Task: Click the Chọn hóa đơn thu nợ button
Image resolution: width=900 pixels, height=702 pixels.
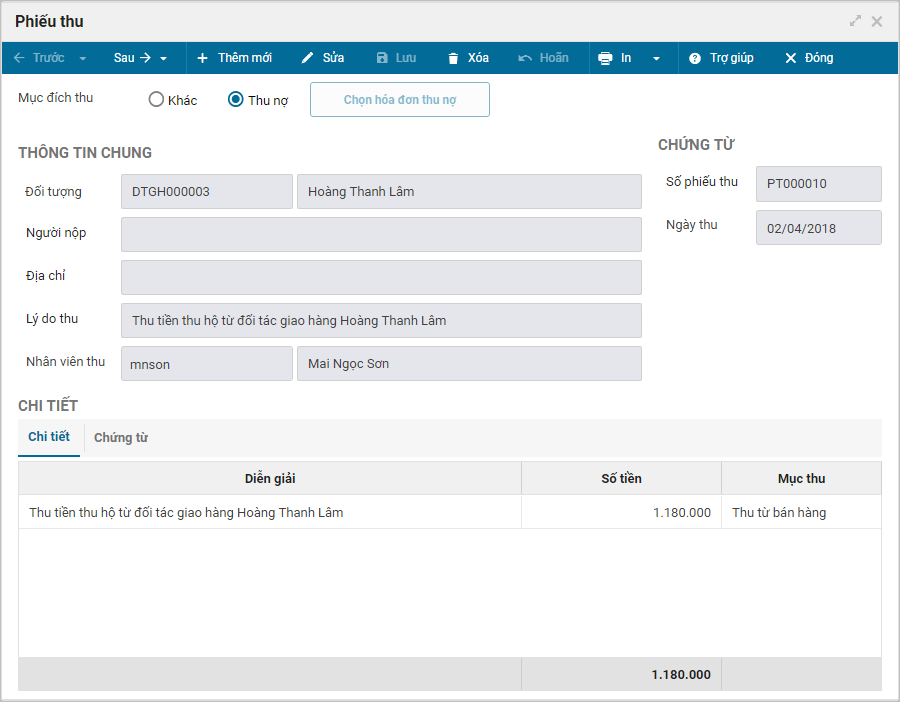Action: click(400, 99)
